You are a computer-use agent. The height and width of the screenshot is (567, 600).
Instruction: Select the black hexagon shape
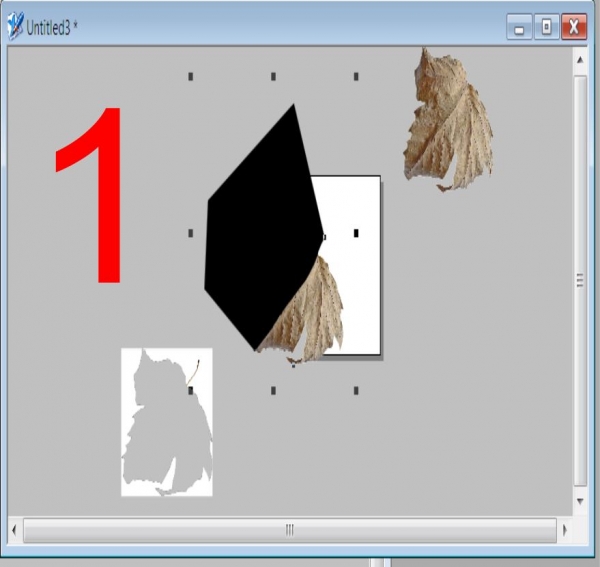tap(263, 227)
